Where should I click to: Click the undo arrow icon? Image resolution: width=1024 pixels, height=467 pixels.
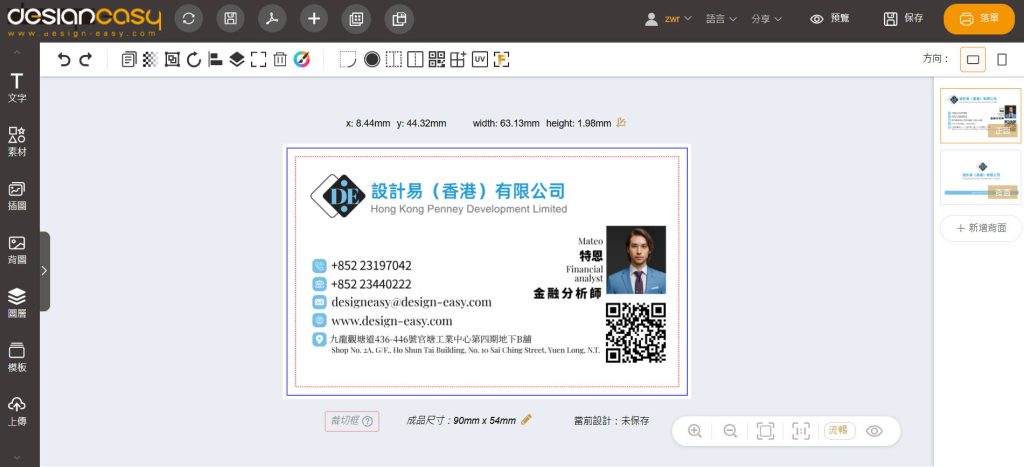64,60
